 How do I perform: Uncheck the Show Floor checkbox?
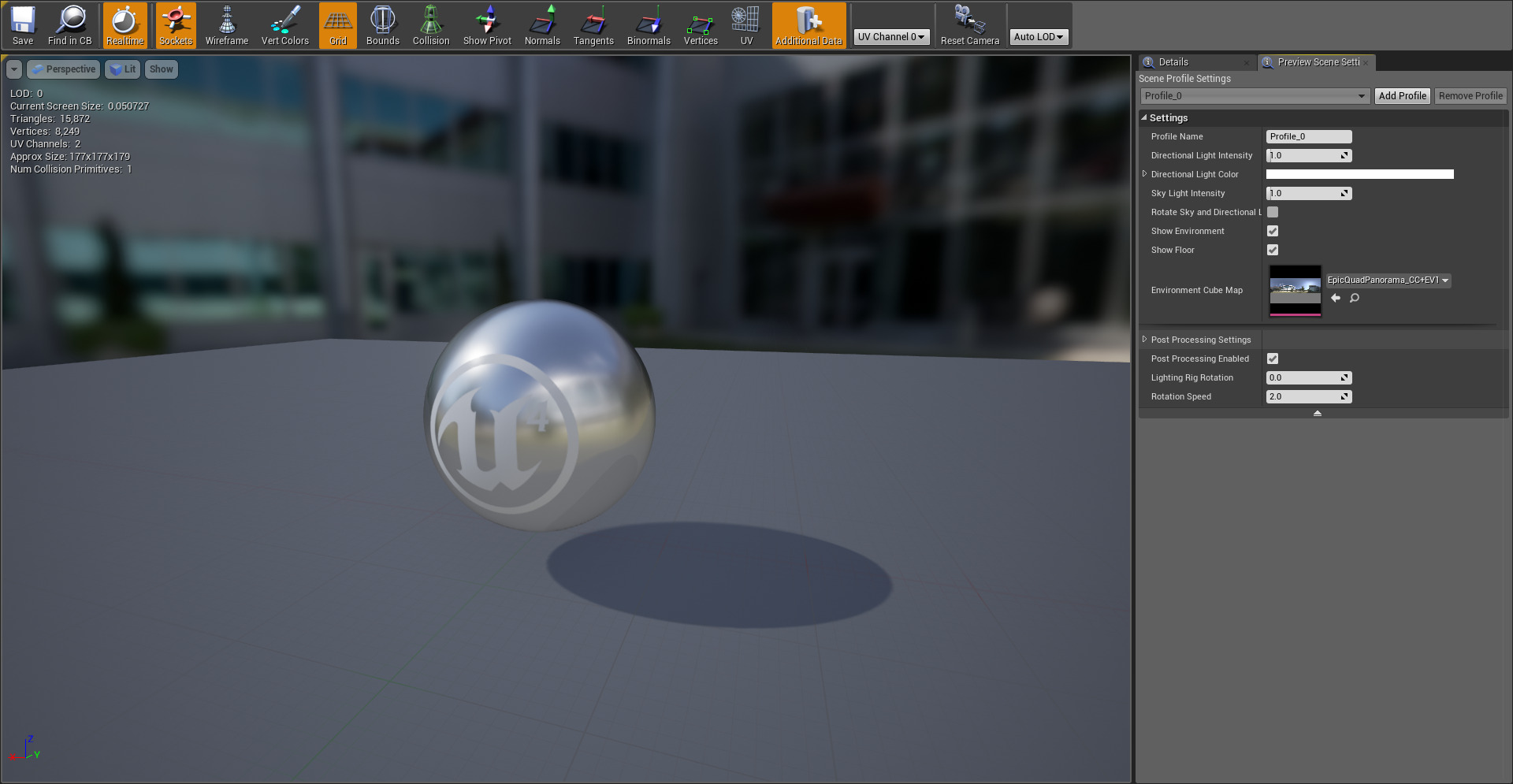tap(1272, 250)
